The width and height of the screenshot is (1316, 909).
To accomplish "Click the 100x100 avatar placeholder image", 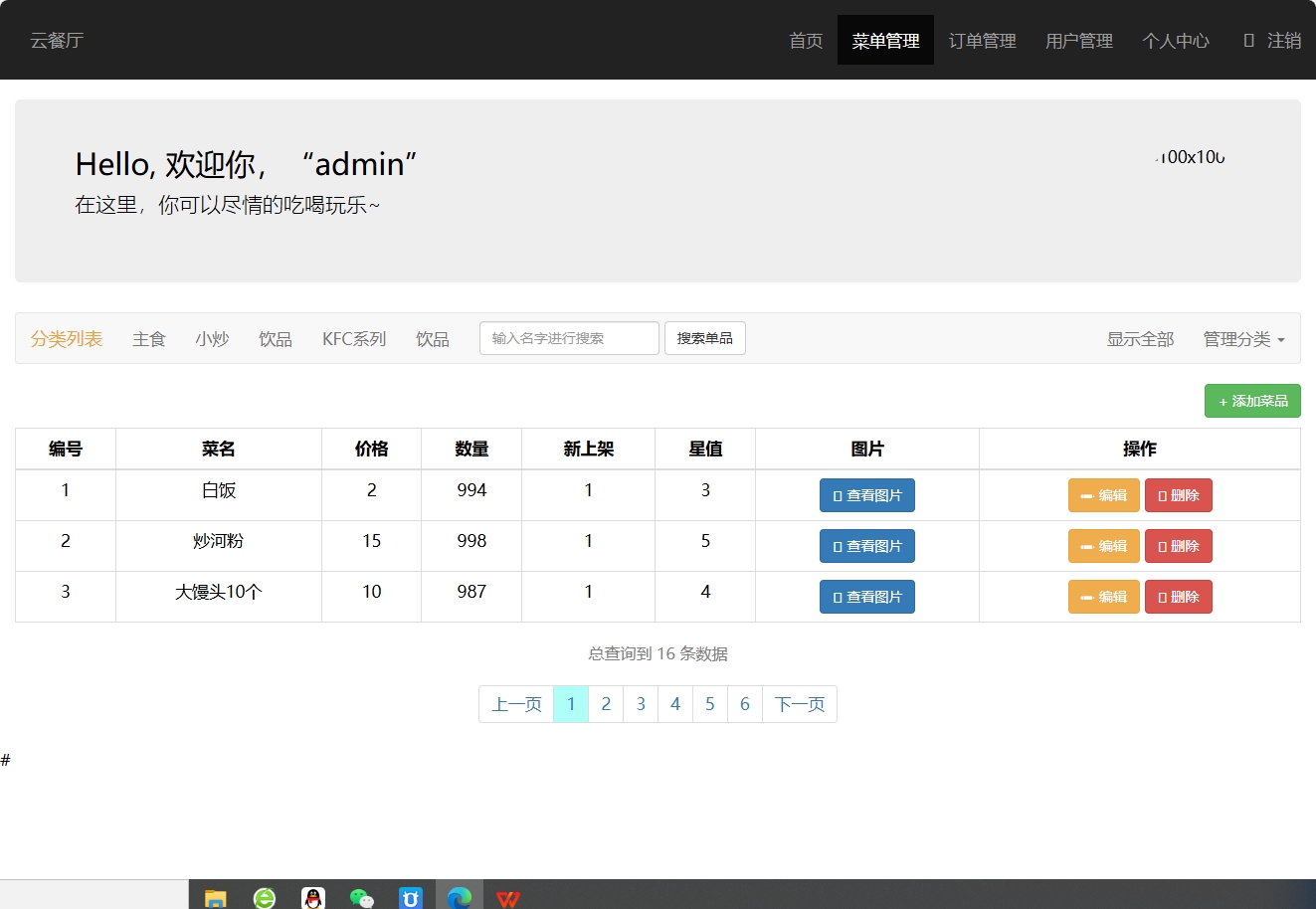I will (x=1191, y=157).
